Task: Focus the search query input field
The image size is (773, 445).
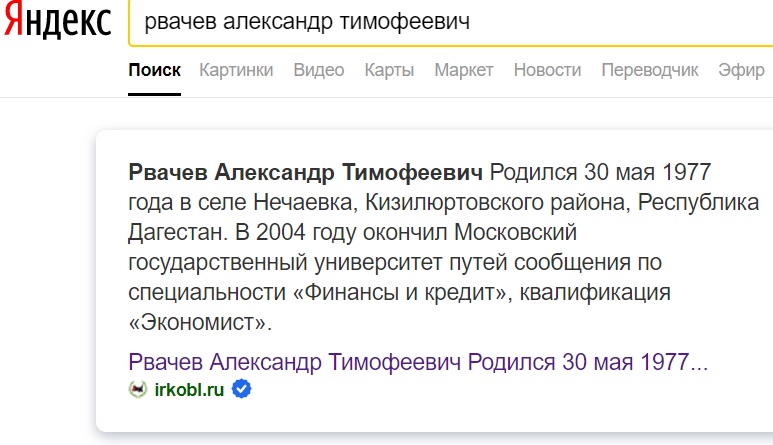Action: tap(450, 22)
